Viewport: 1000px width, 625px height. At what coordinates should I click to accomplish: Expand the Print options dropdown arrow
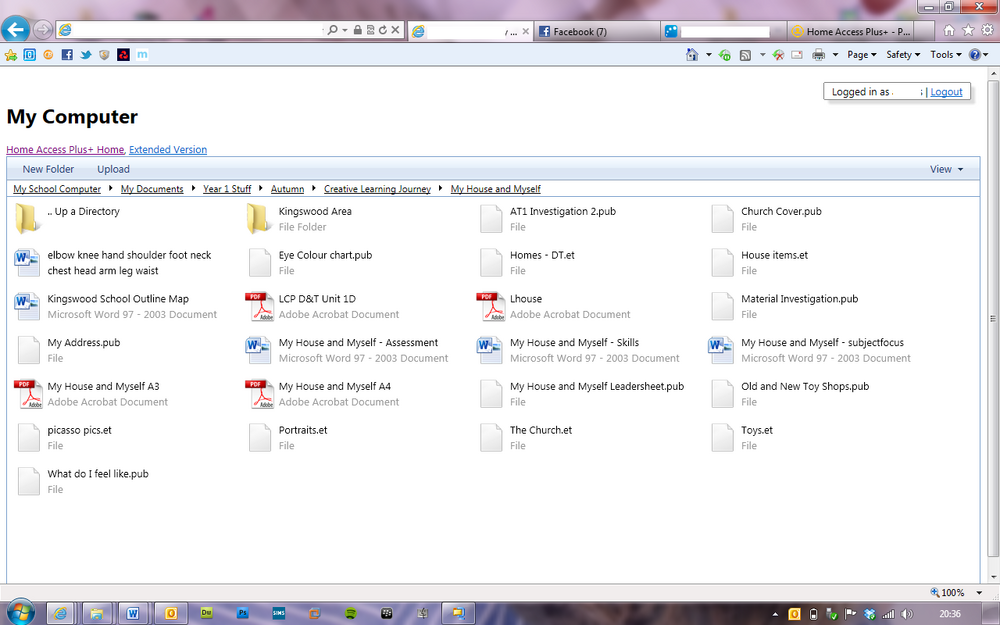point(835,55)
